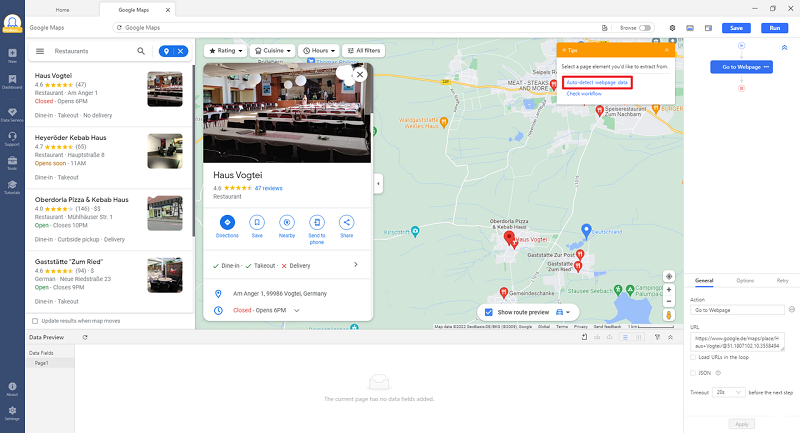Check the JSON checkbox

[693, 373]
